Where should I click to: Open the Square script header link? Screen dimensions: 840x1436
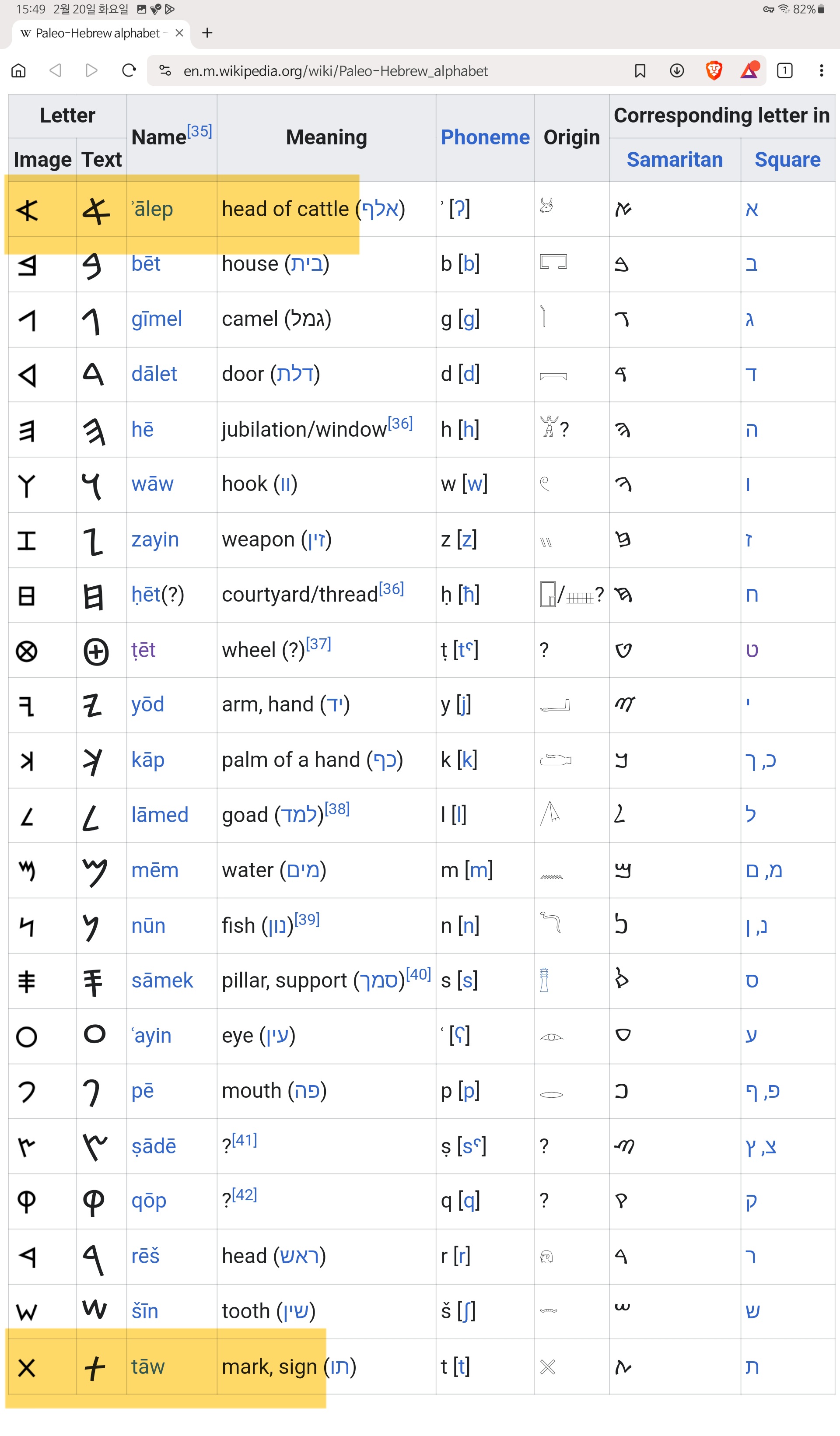[787, 160]
